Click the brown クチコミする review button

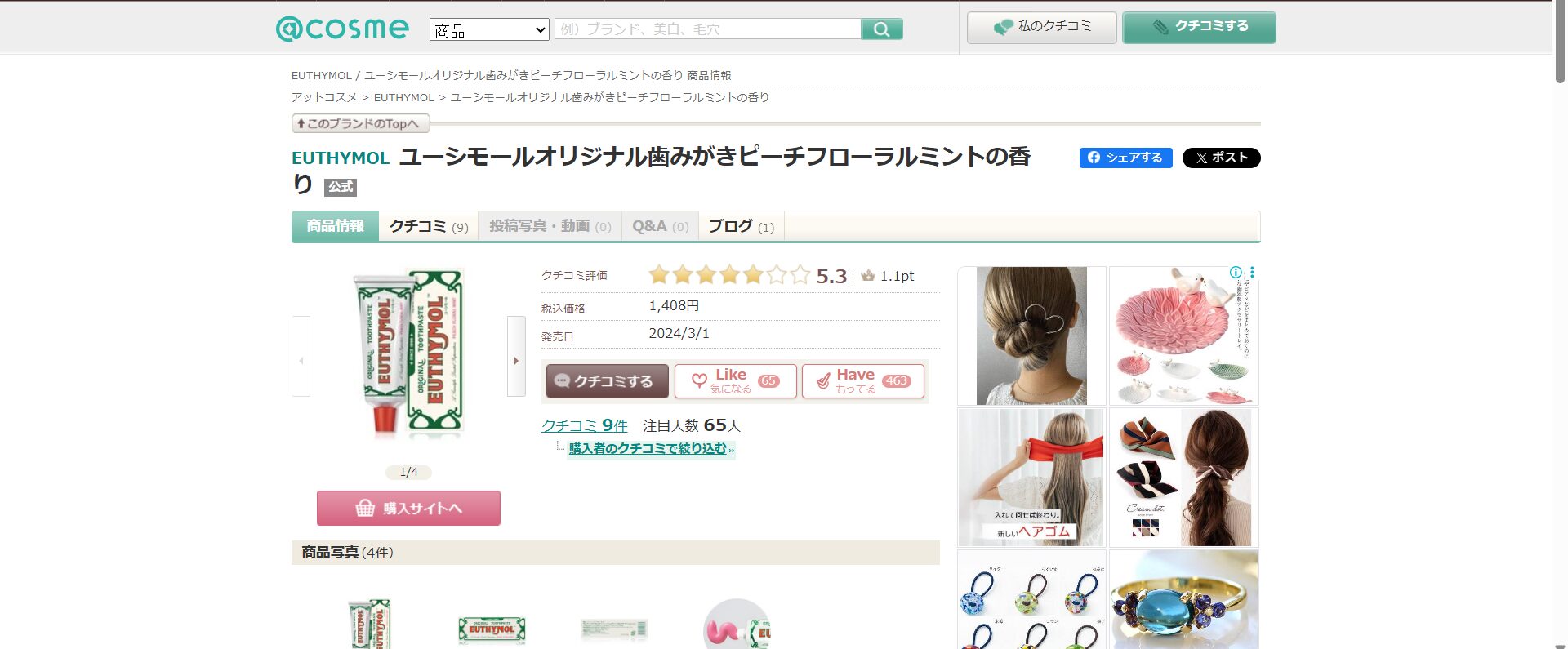coord(607,381)
